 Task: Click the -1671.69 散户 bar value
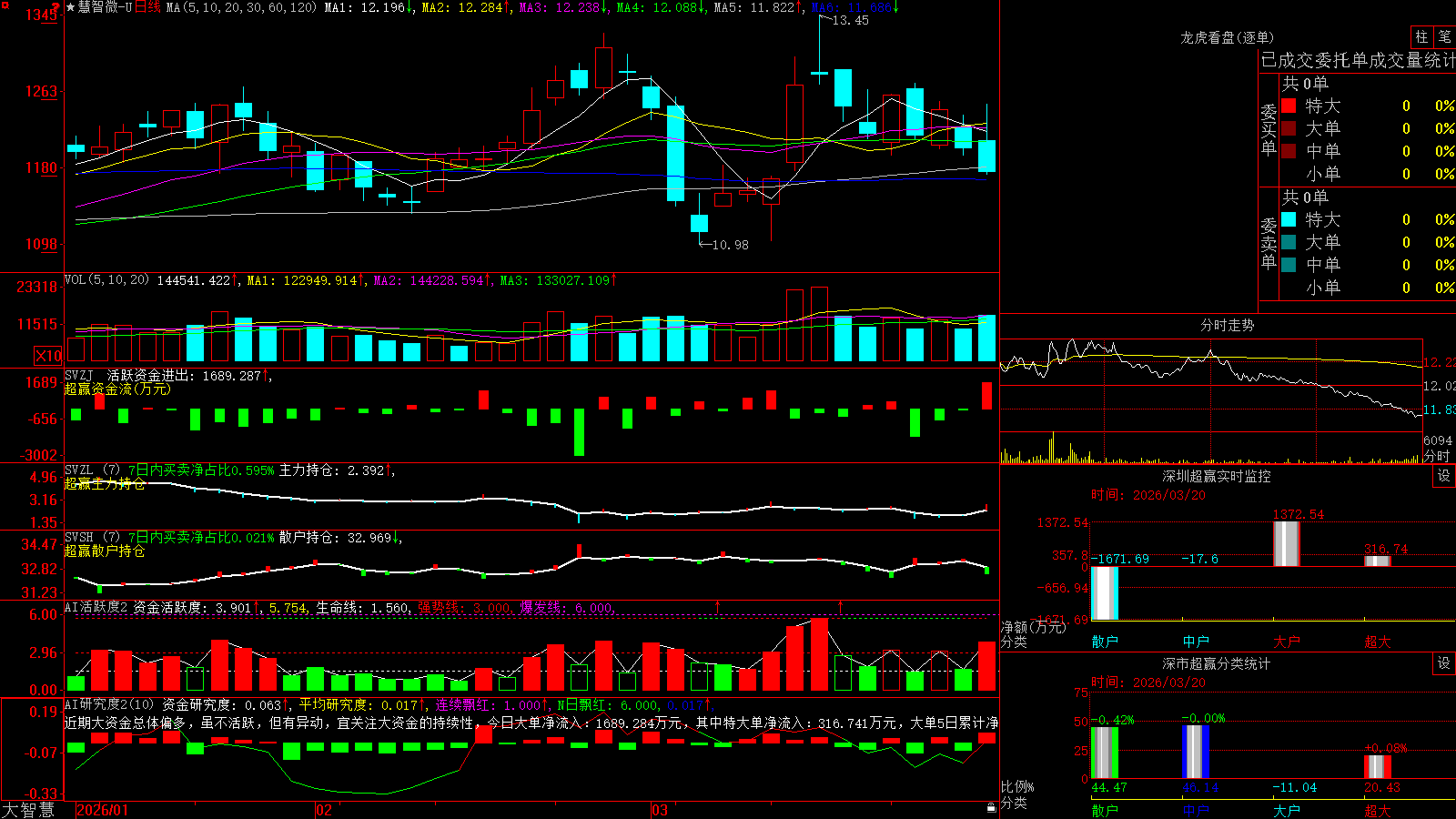point(1120,559)
